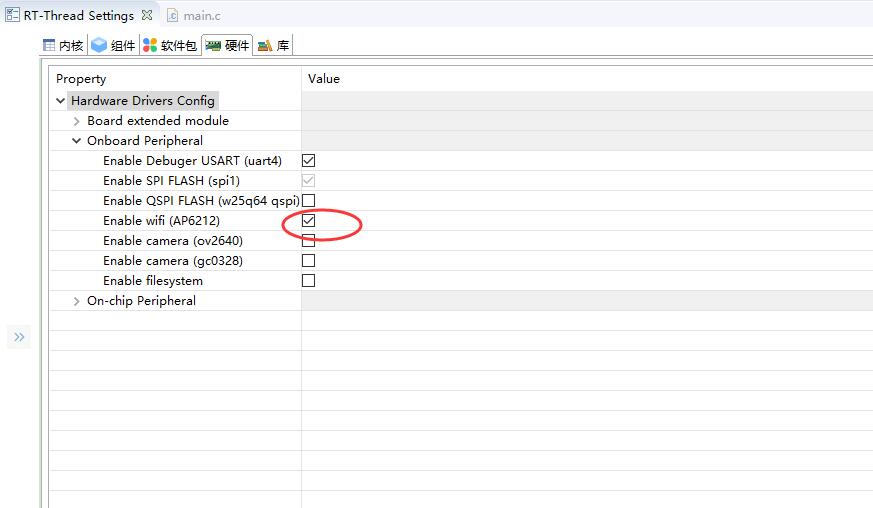Select 'Onboard Peripheral' row text

[x=145, y=141]
